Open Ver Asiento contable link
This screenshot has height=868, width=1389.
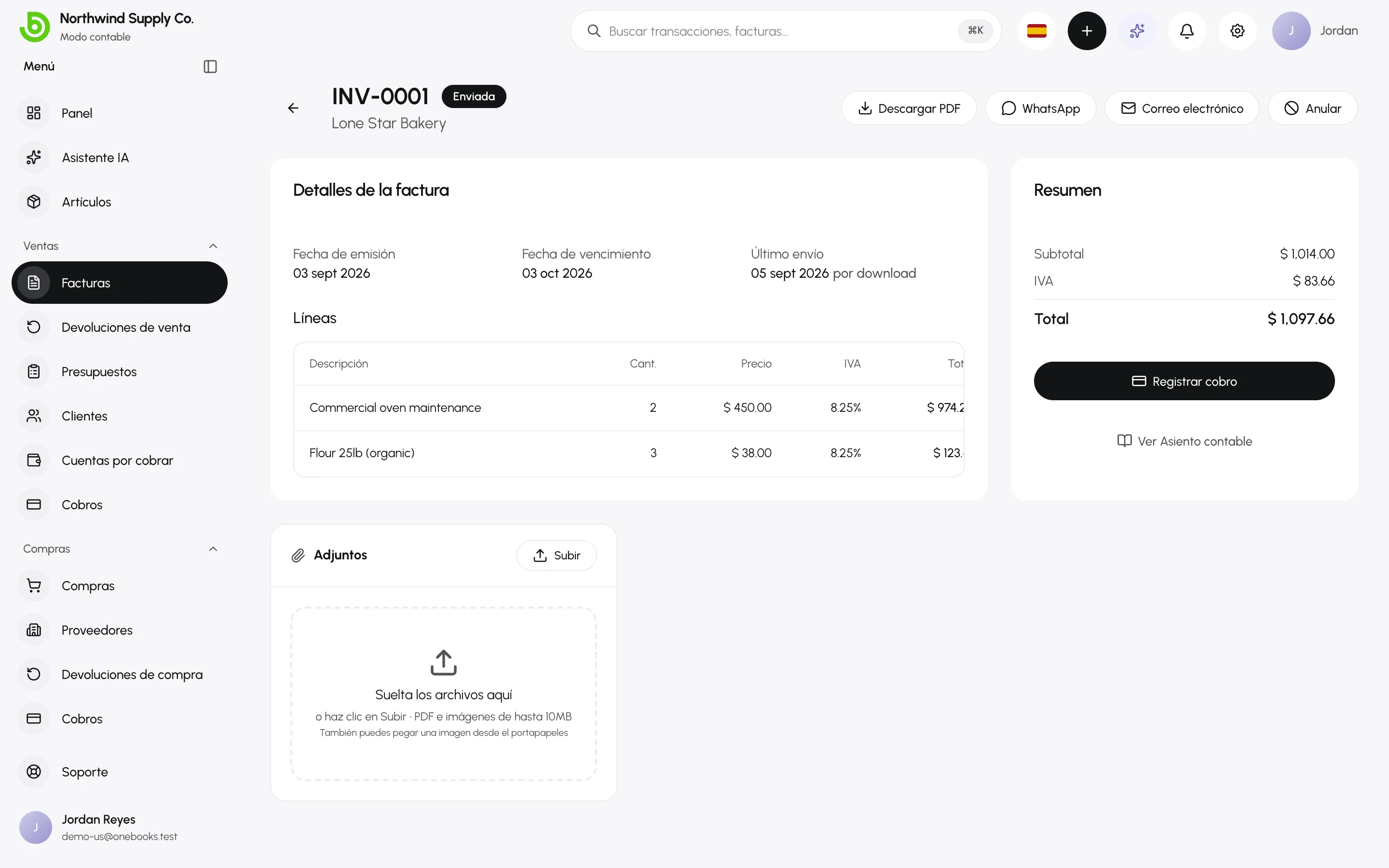pyautogui.click(x=1184, y=441)
